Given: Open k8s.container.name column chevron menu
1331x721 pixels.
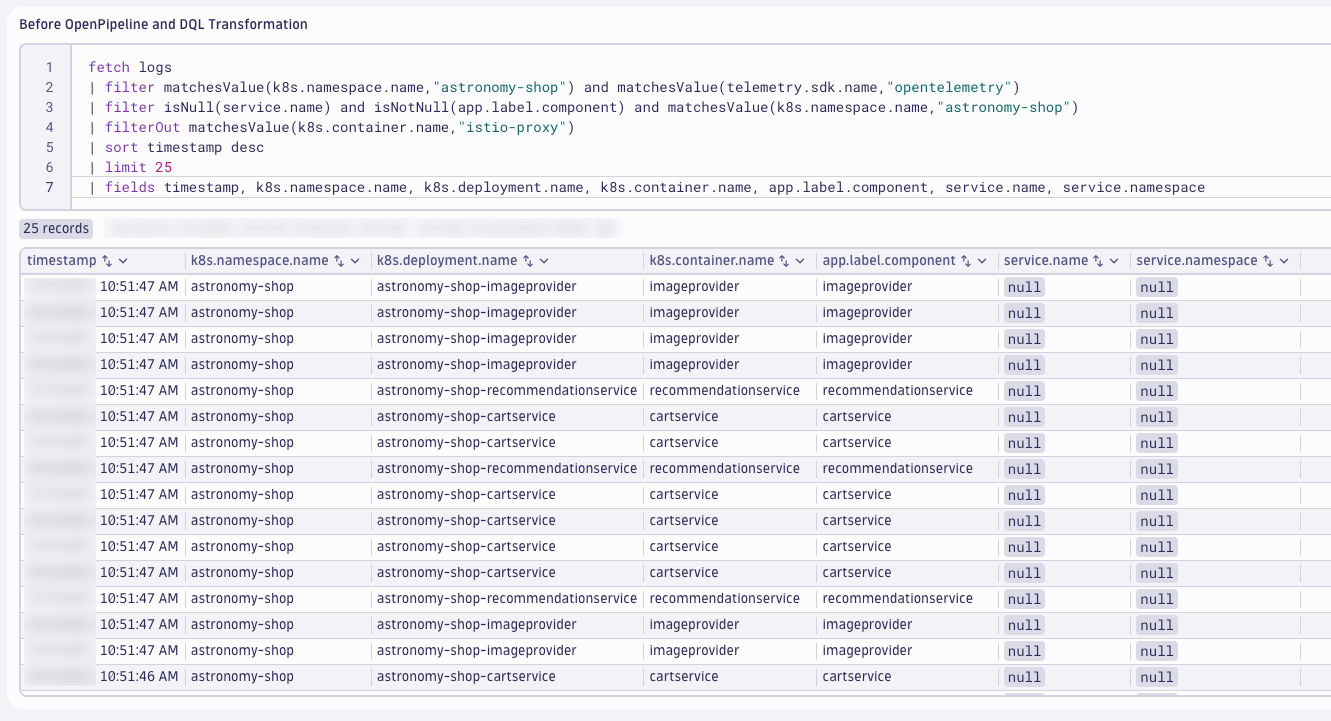Looking at the screenshot, I should point(801,261).
